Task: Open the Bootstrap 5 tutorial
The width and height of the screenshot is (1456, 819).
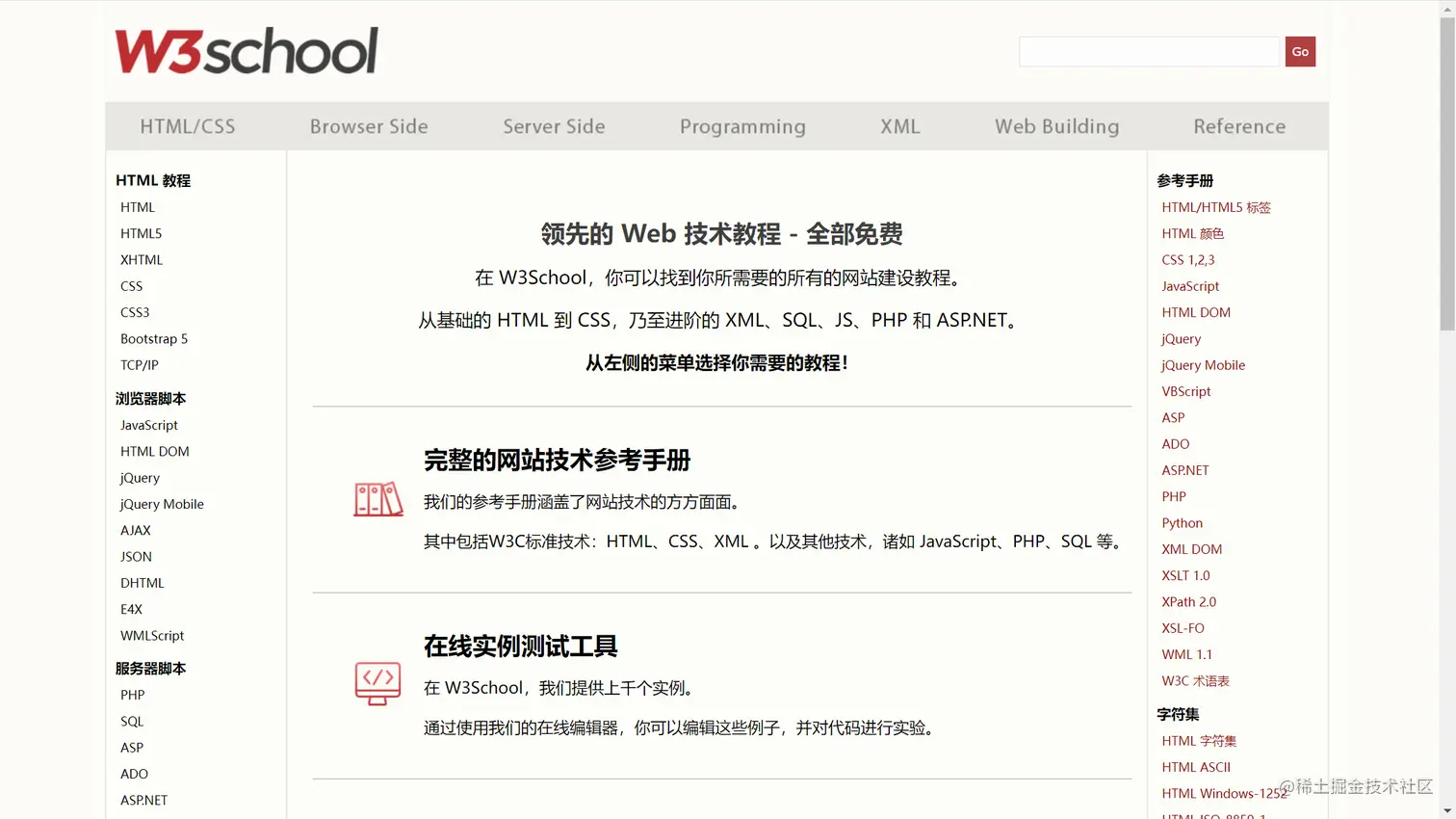Action: point(154,339)
